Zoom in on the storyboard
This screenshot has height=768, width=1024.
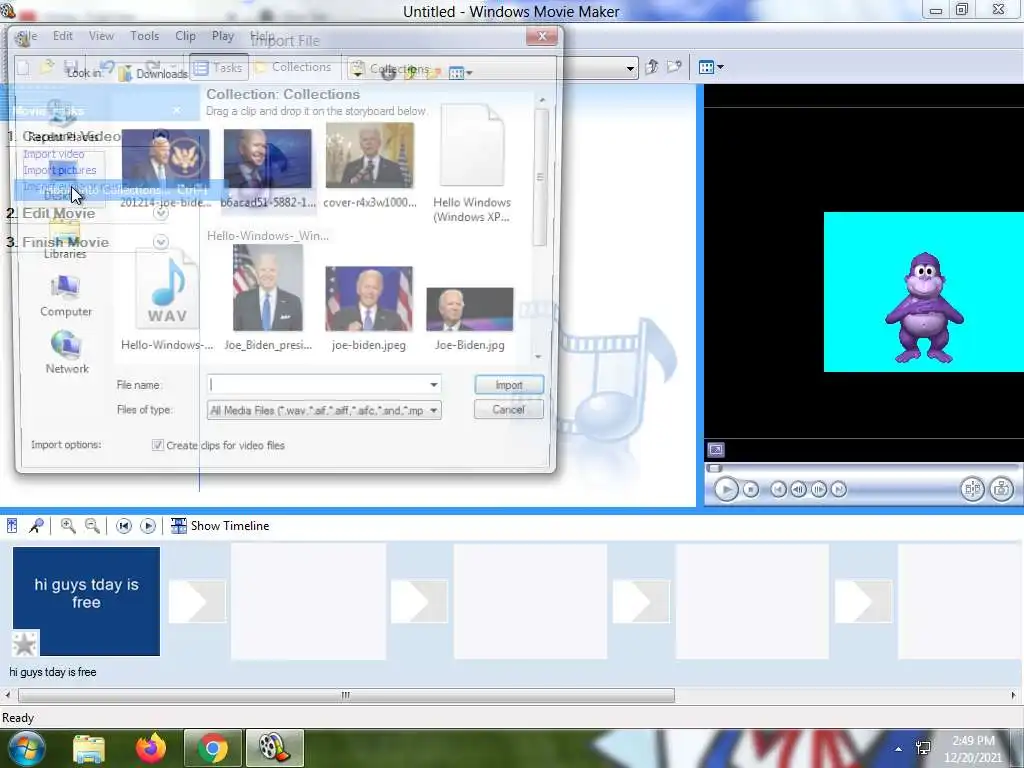[x=68, y=526]
